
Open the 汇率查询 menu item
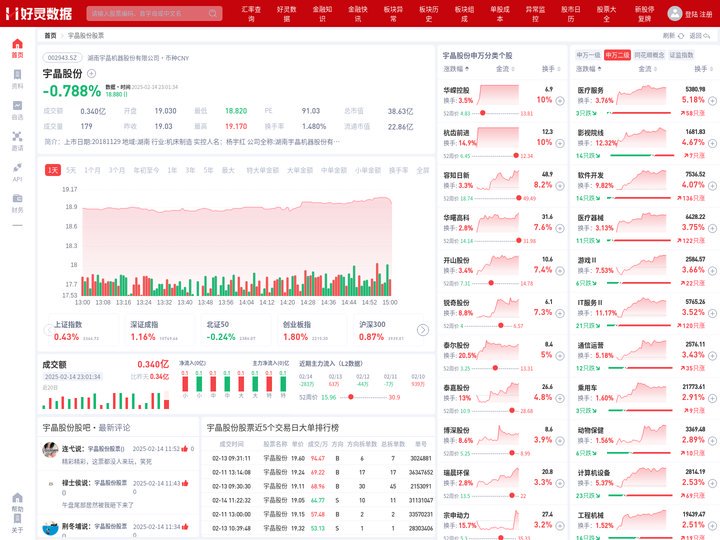(251, 14)
